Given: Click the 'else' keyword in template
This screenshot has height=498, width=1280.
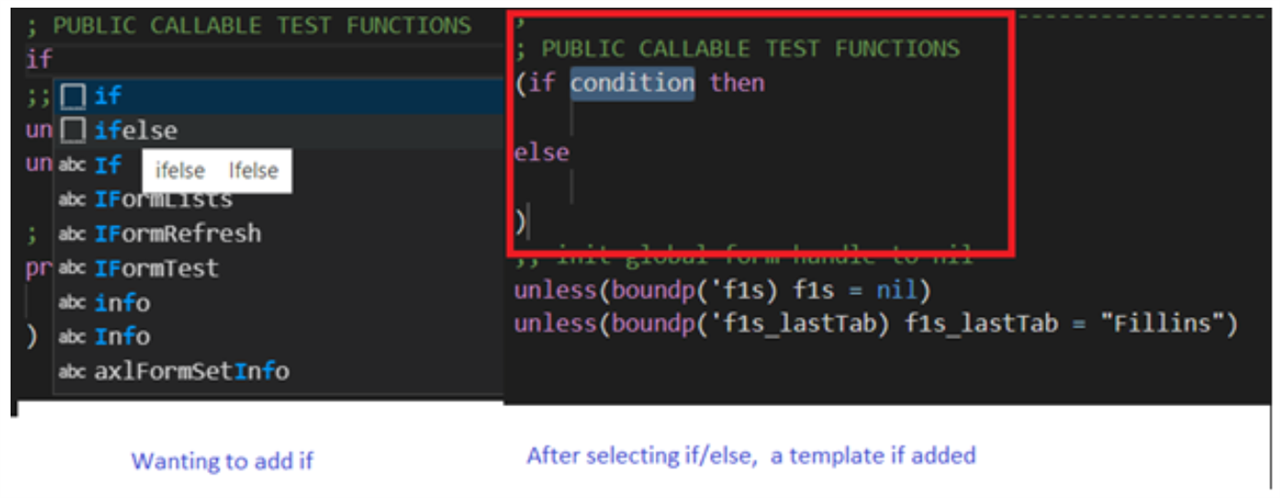Looking at the screenshot, I should 542,153.
